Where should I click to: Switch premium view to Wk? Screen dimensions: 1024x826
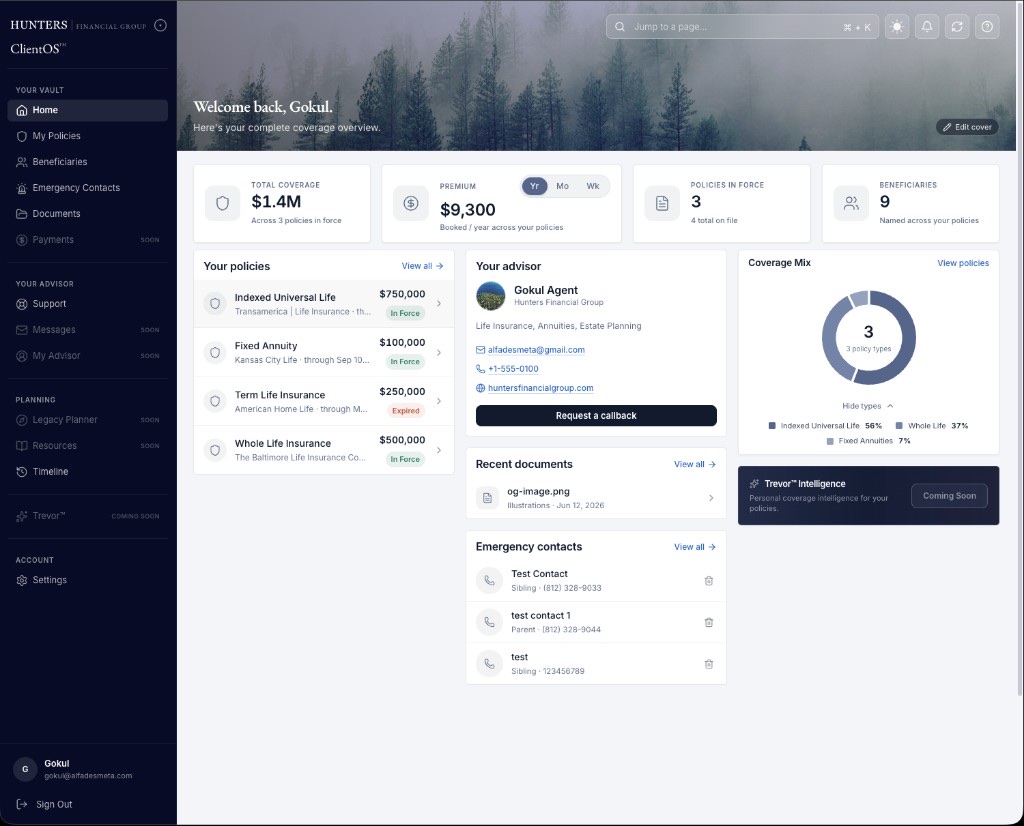[x=592, y=186]
